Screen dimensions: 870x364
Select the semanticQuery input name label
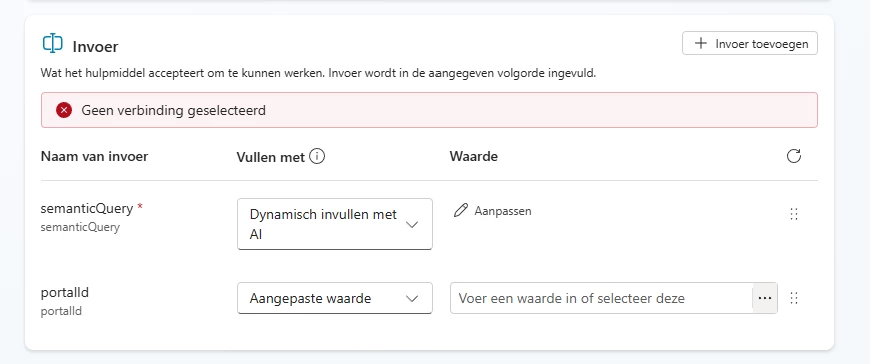click(x=87, y=208)
